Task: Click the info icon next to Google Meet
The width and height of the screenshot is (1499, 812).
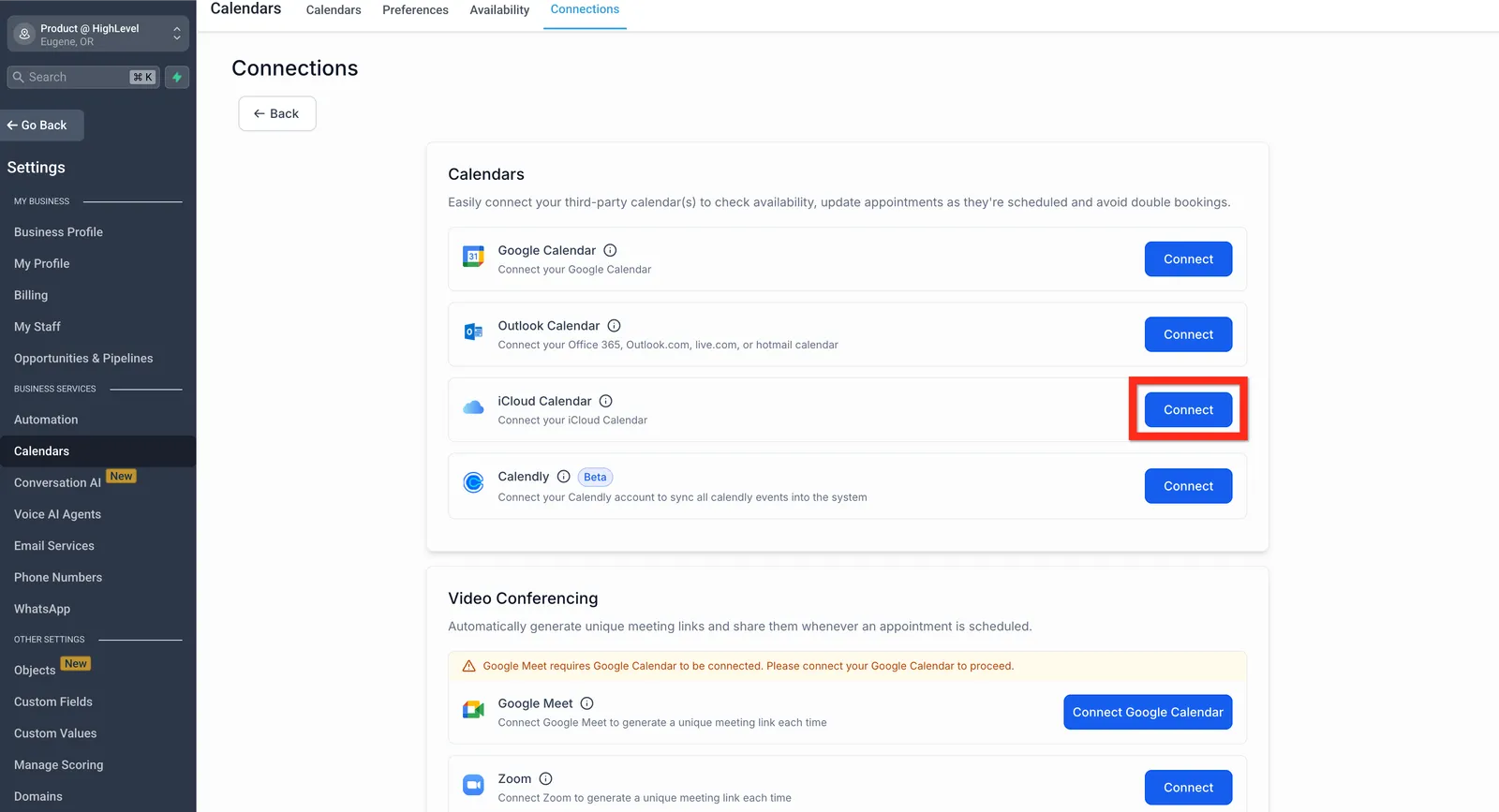Action: tap(586, 703)
